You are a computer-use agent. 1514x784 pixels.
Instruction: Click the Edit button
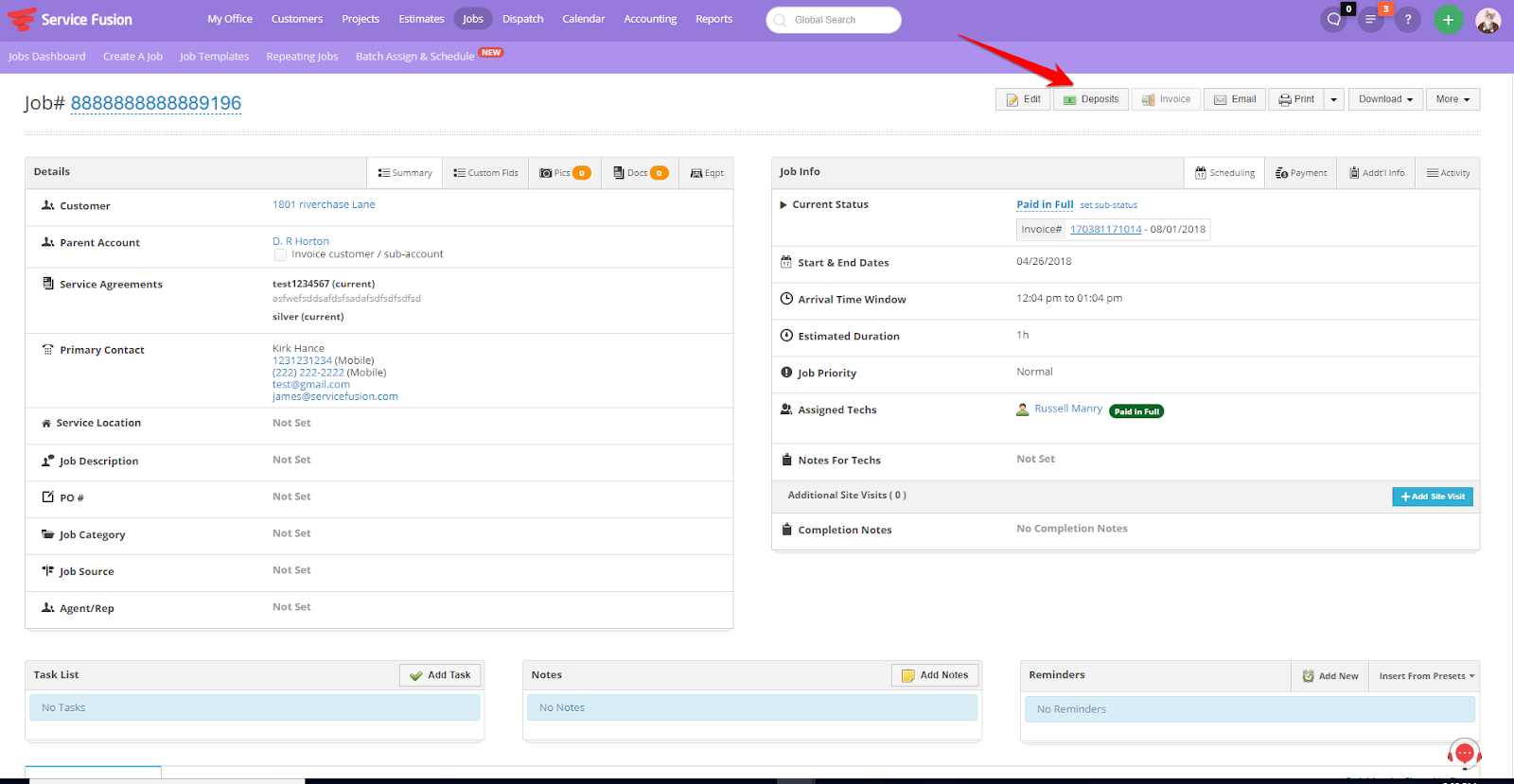pyautogui.click(x=1023, y=99)
